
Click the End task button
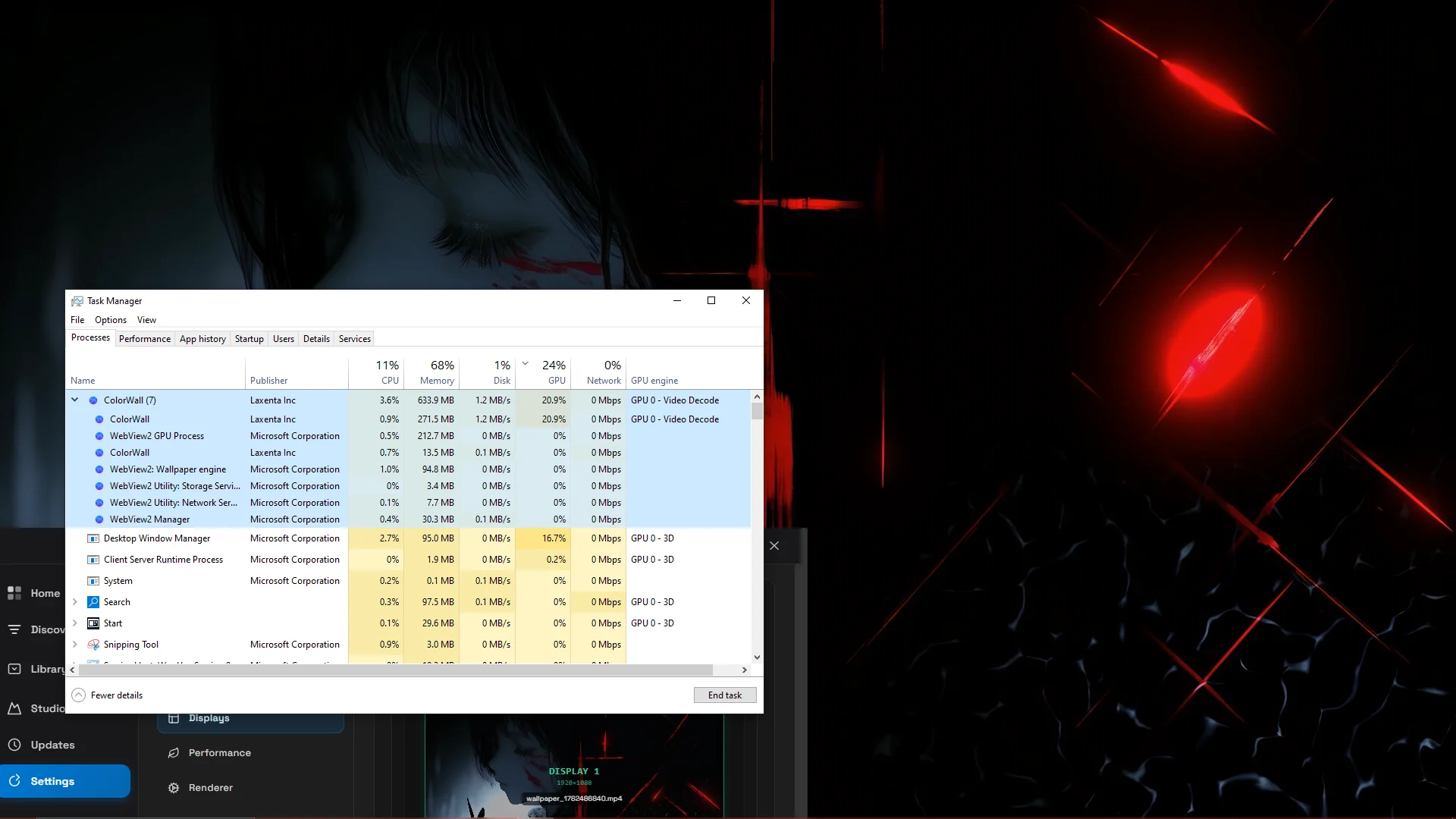(724, 695)
